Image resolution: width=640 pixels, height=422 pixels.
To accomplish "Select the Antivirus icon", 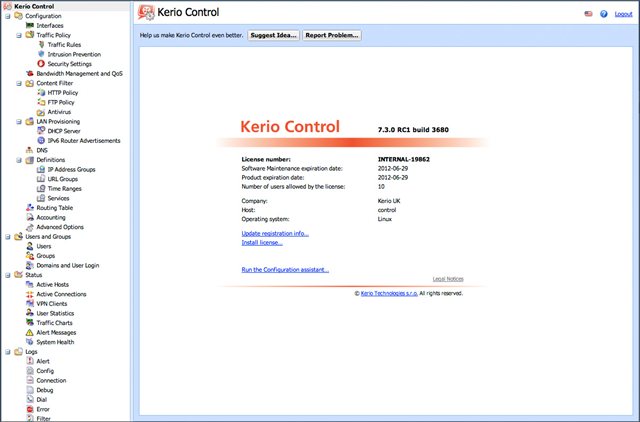I will 41,112.
